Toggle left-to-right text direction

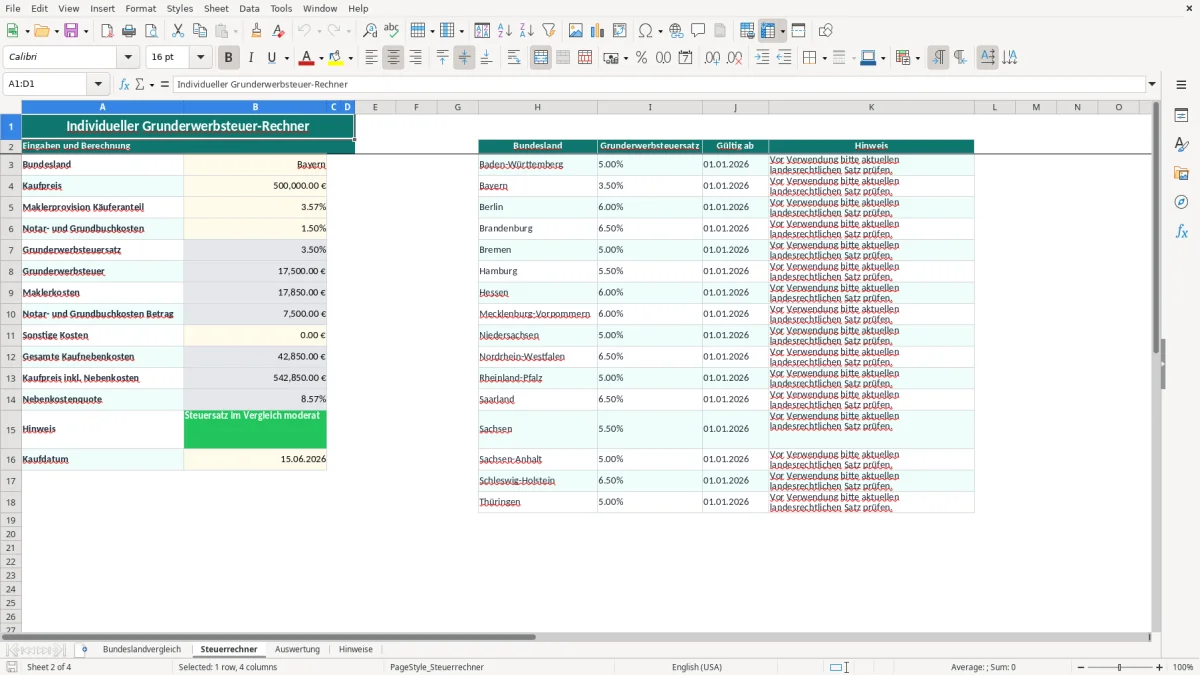coord(938,58)
